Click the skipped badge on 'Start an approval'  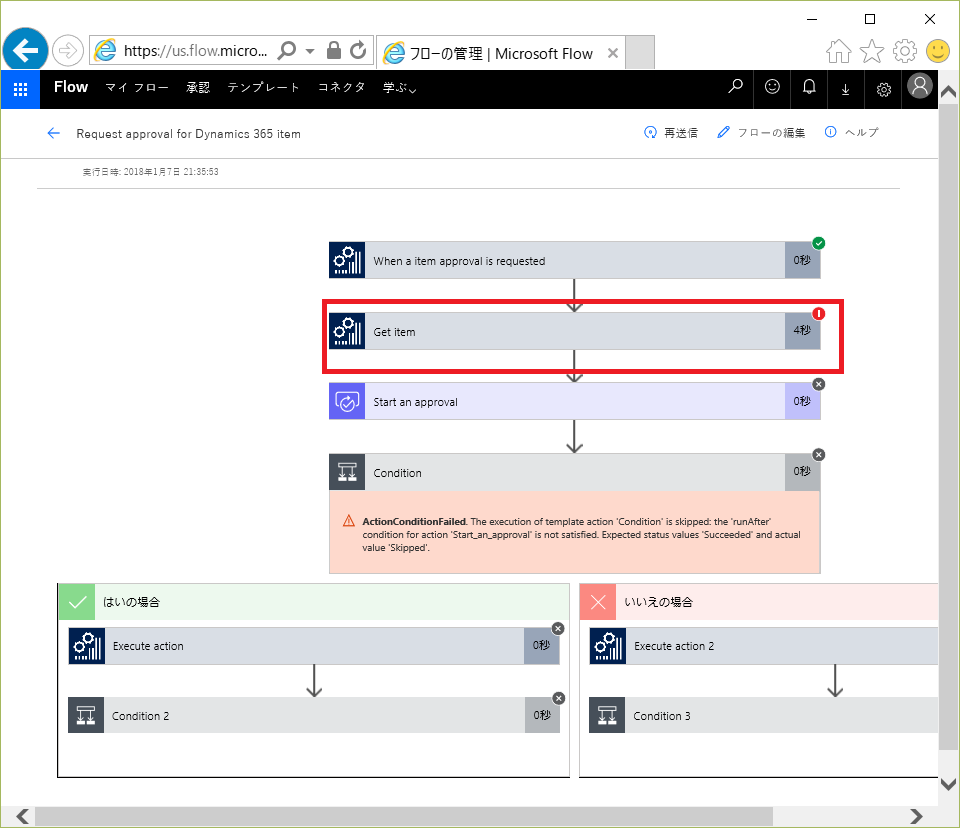pos(819,384)
